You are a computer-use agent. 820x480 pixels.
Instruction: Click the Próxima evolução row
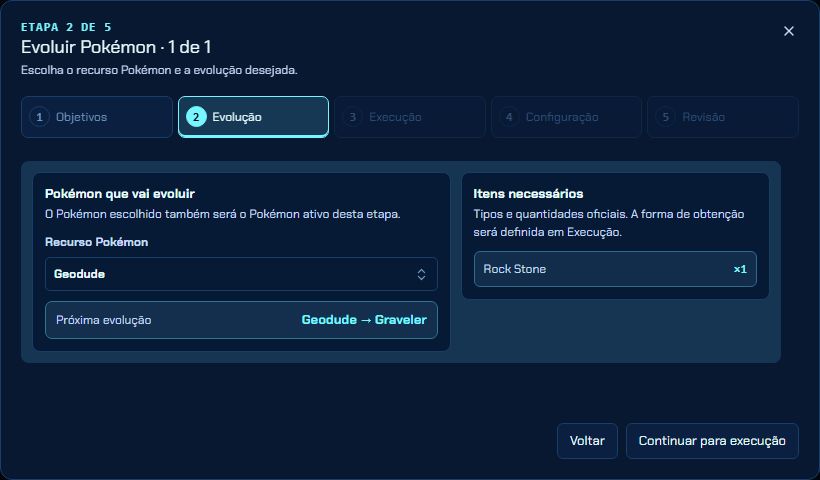[x=241, y=320]
